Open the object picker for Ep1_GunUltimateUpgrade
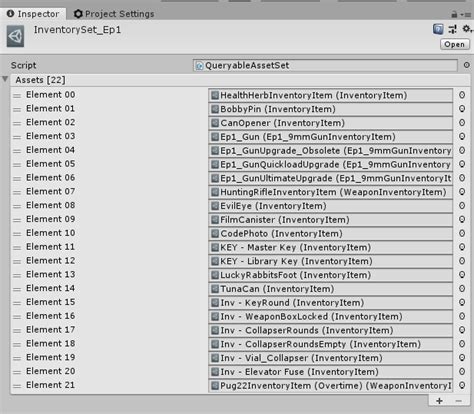 click(462, 178)
